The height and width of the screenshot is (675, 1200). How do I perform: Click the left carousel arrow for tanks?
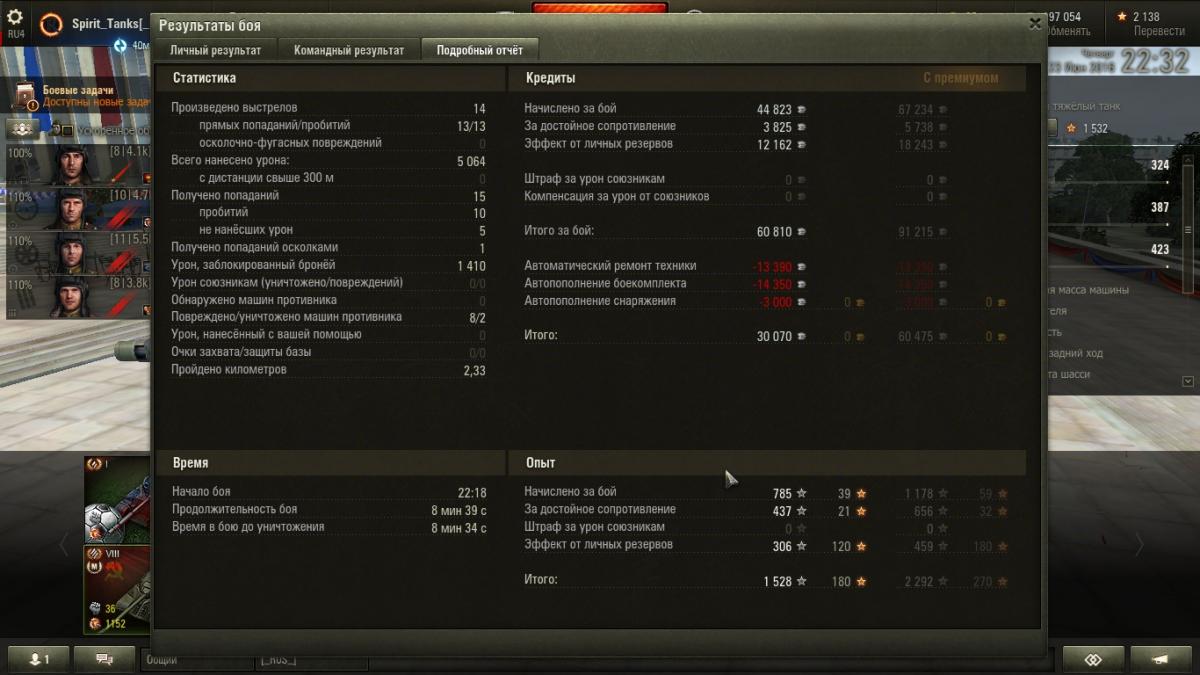[x=64, y=545]
